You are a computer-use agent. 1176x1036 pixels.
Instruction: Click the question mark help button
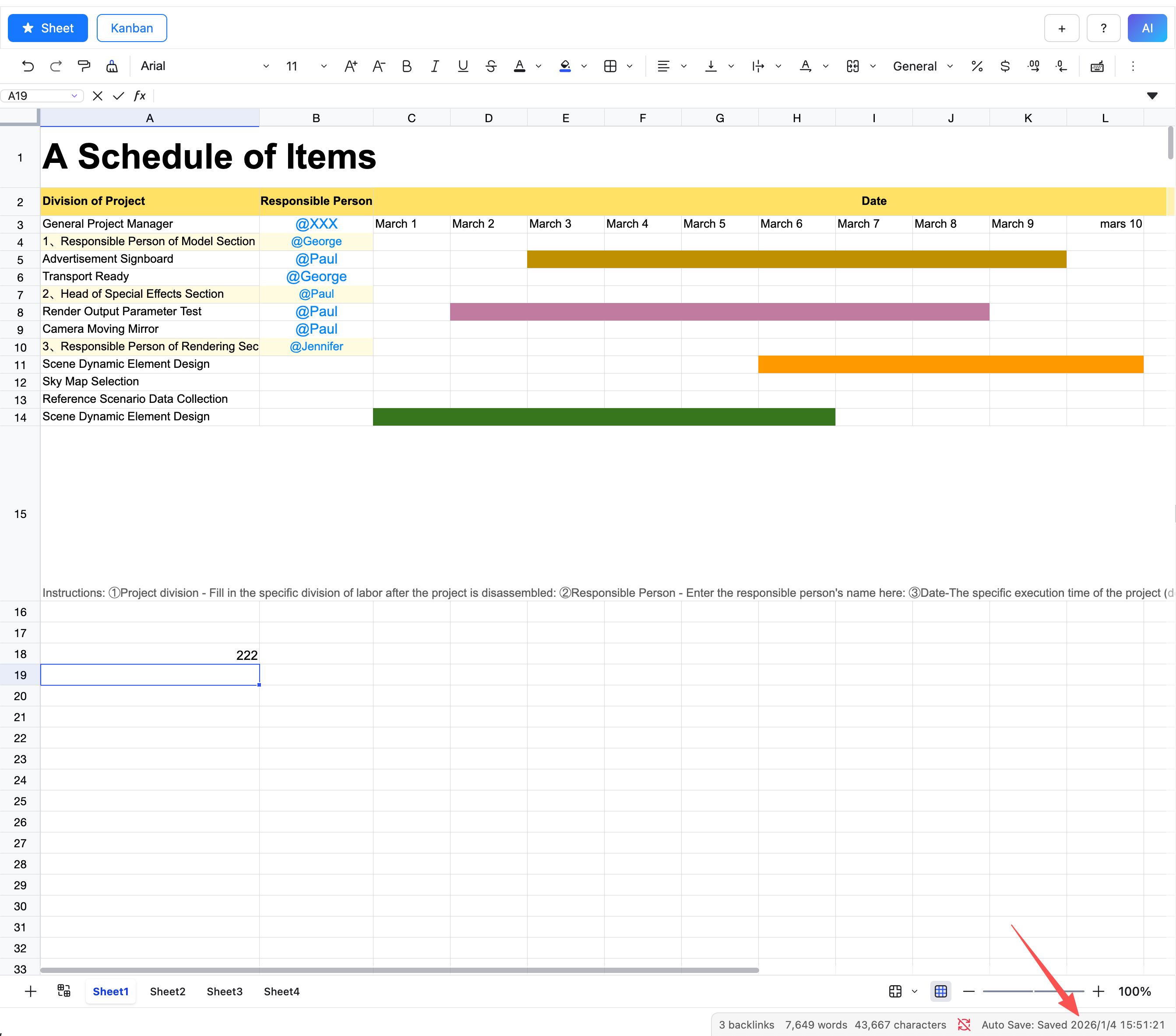coord(1103,28)
